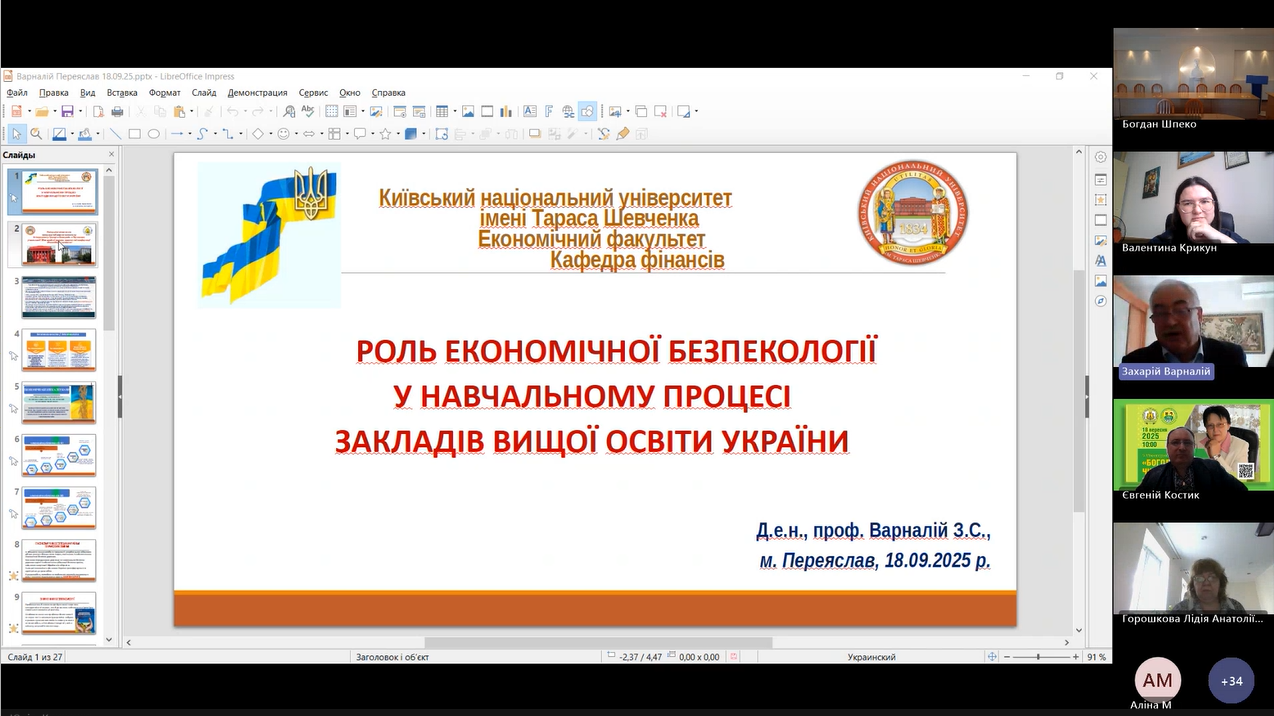Select slide 5 thumbnail in the panel
Screen dimensions: 1274x716
[x=59, y=402]
